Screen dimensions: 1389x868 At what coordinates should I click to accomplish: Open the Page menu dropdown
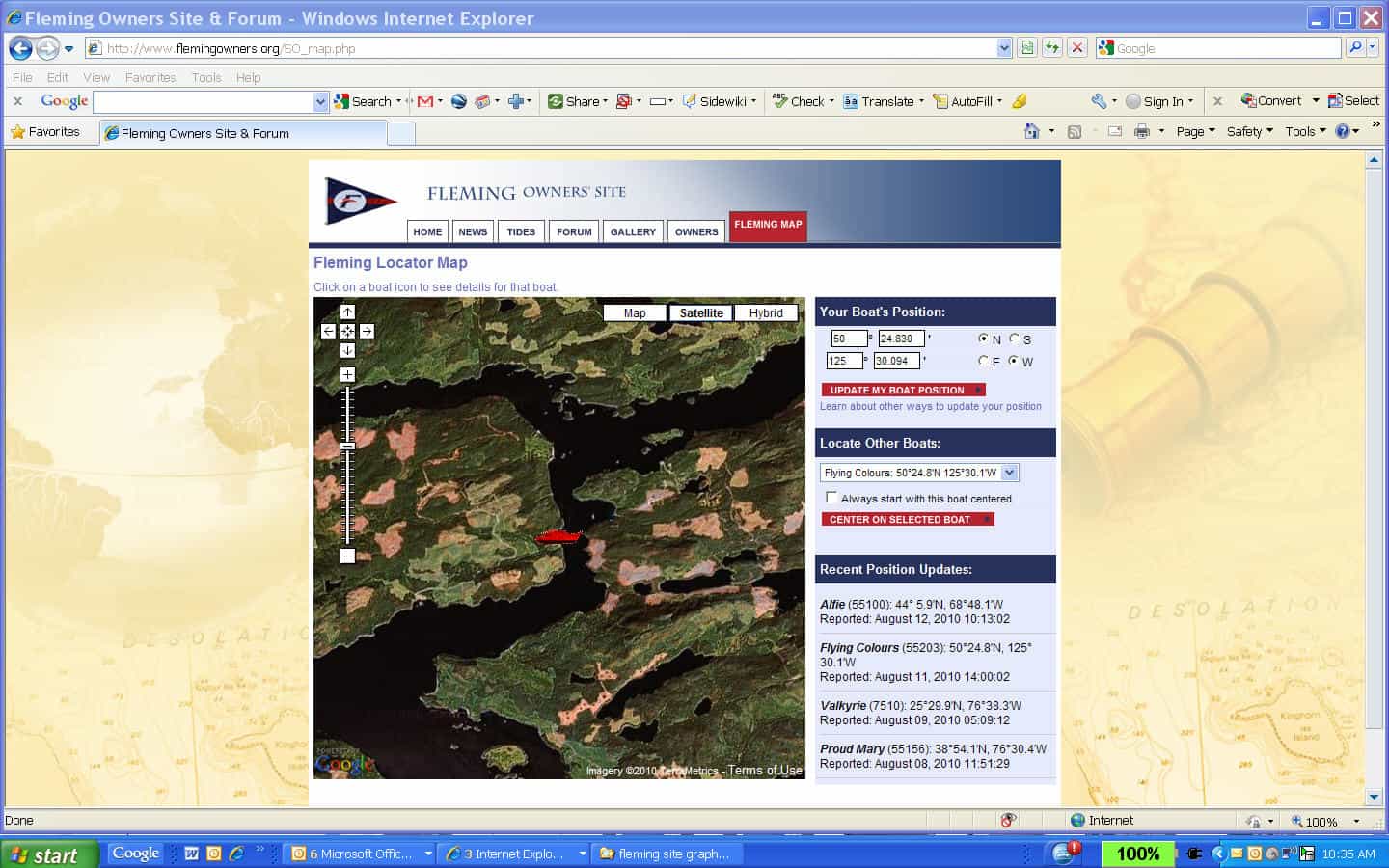point(1196,131)
